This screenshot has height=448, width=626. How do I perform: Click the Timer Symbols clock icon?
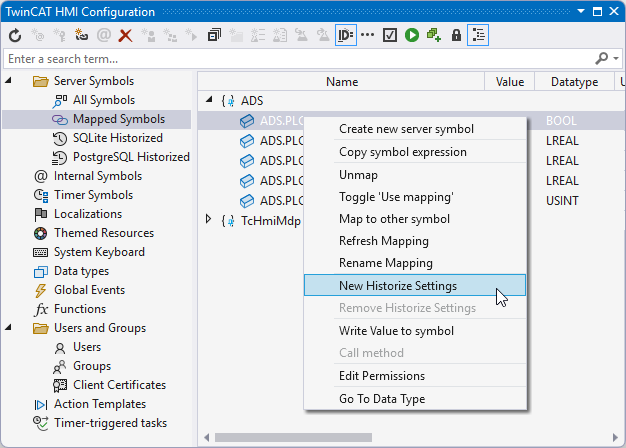tap(41, 195)
